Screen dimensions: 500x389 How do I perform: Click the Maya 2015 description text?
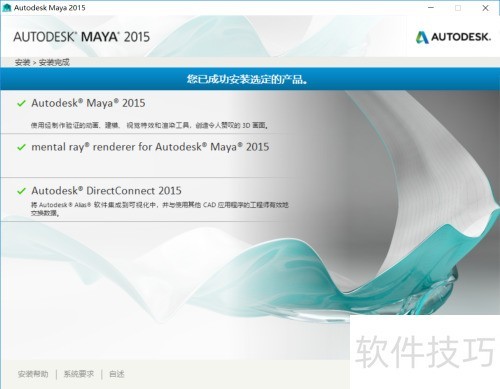click(150, 125)
